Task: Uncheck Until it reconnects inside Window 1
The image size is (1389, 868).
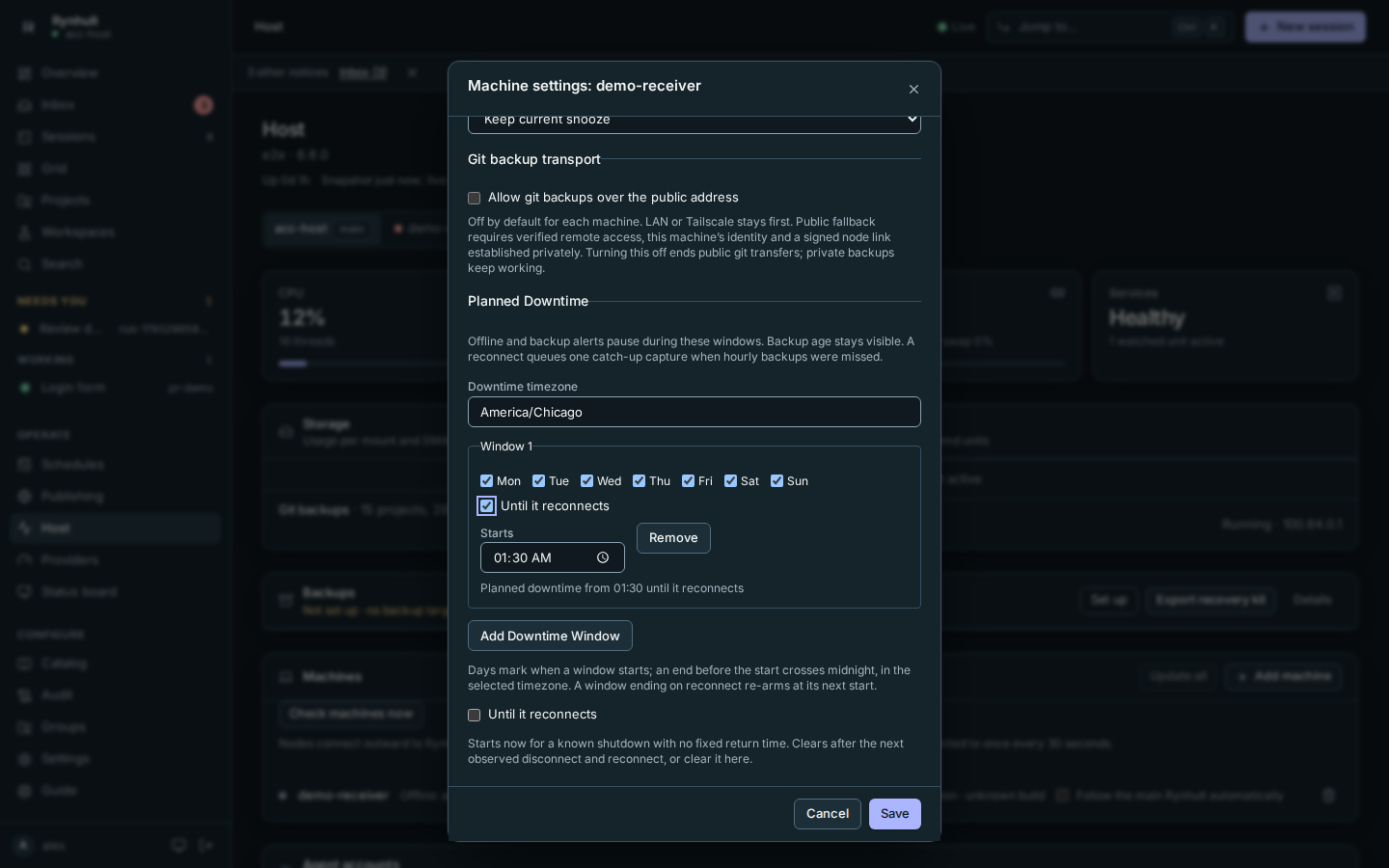Action: point(486,505)
